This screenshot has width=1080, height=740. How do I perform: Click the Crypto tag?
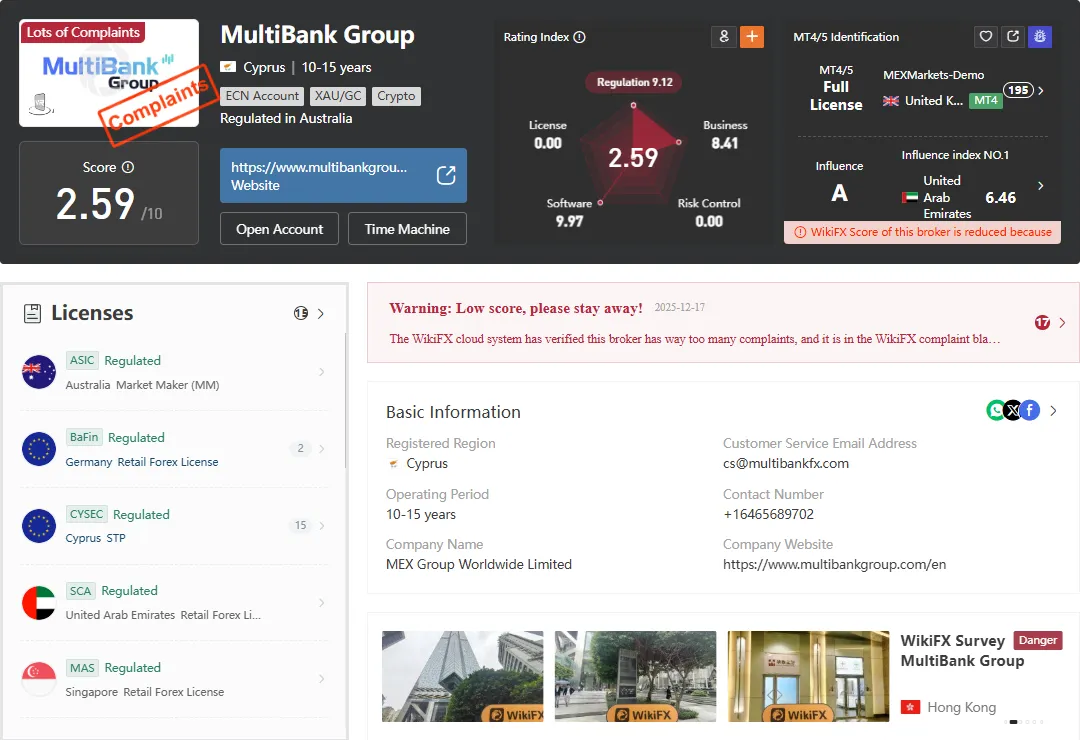pyautogui.click(x=396, y=96)
